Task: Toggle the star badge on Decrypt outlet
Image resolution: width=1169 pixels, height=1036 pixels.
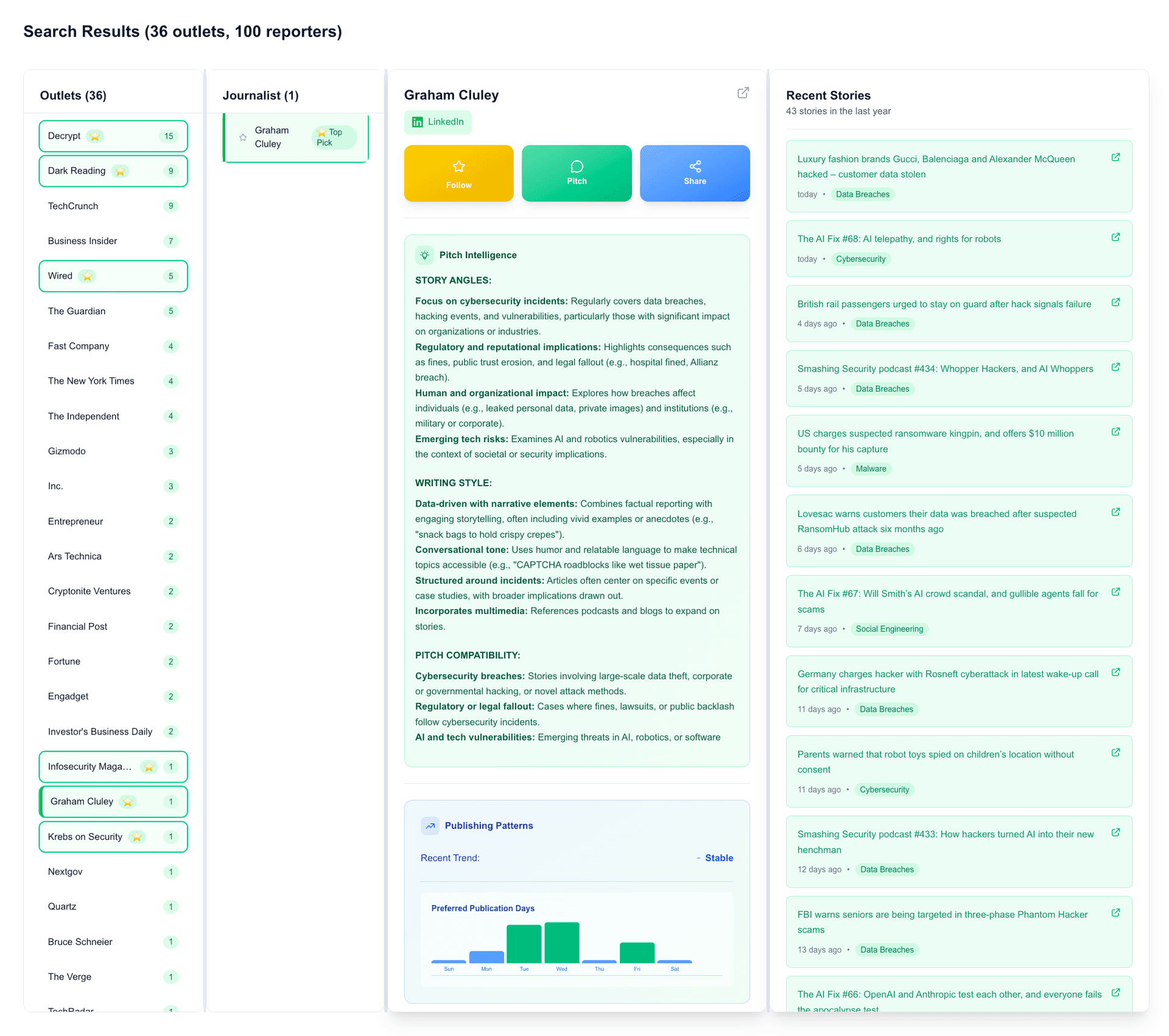Action: 95,136
